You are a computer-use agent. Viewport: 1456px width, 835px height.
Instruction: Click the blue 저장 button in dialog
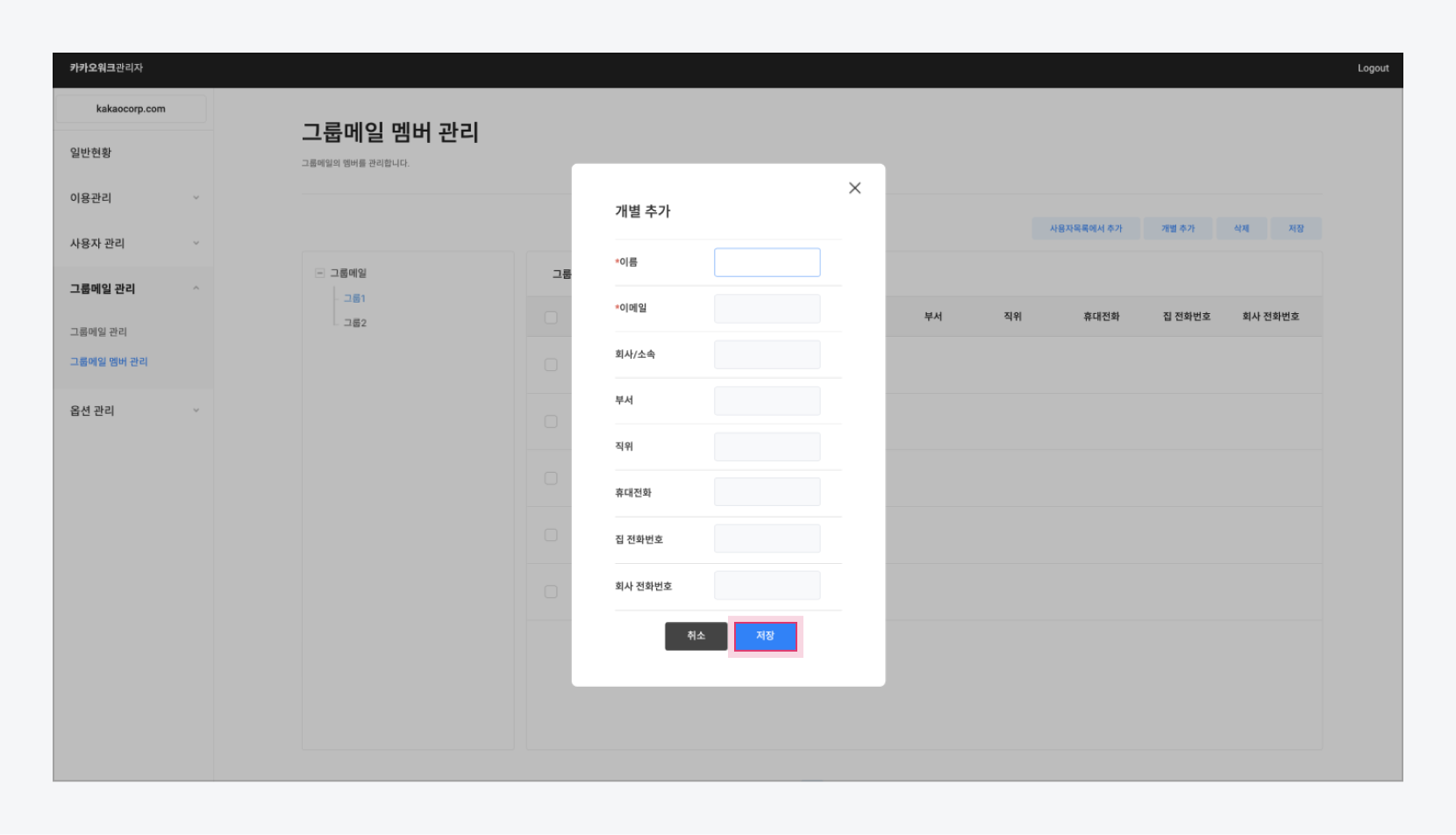click(765, 636)
